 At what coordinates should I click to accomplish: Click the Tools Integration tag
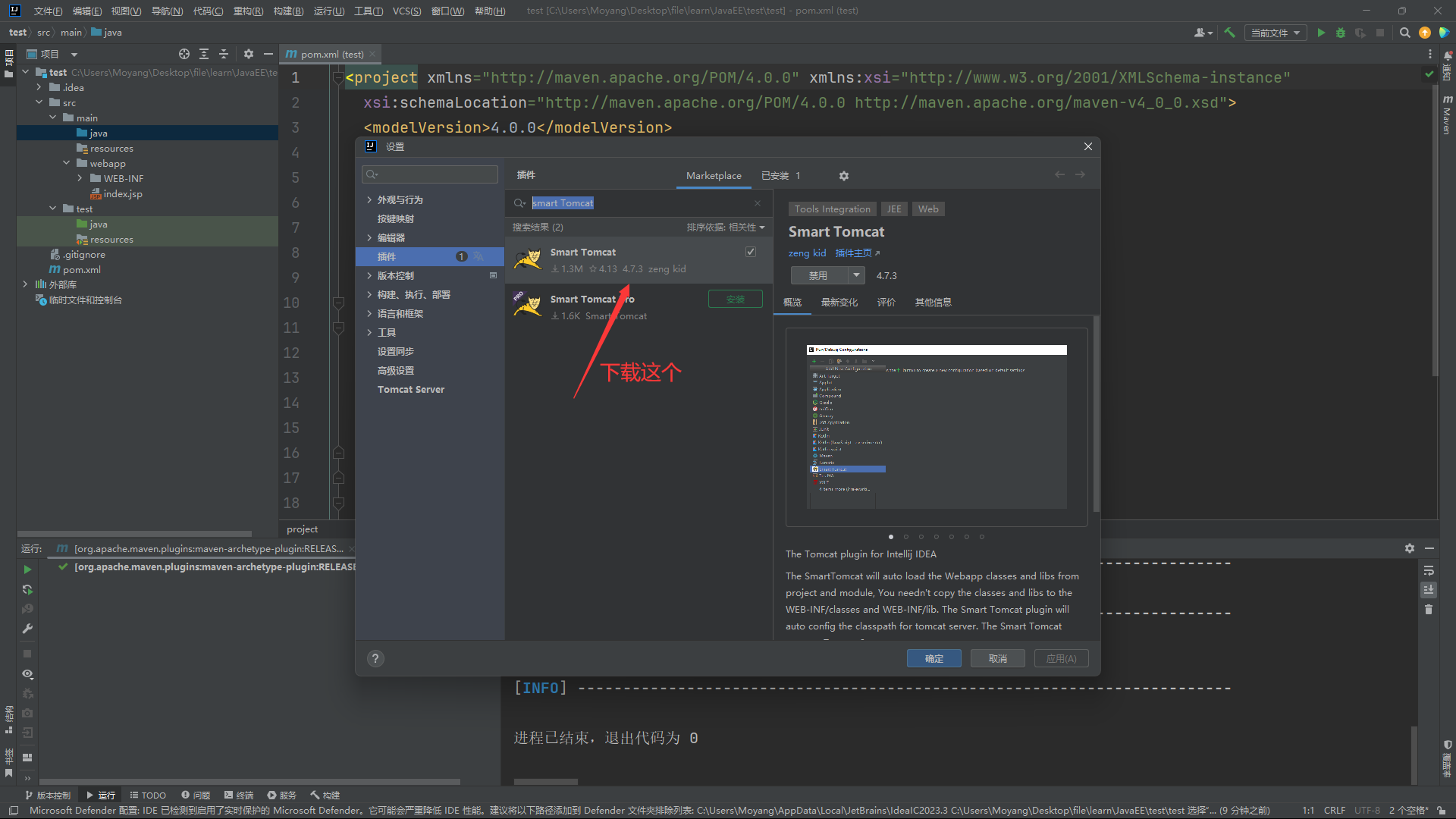832,209
